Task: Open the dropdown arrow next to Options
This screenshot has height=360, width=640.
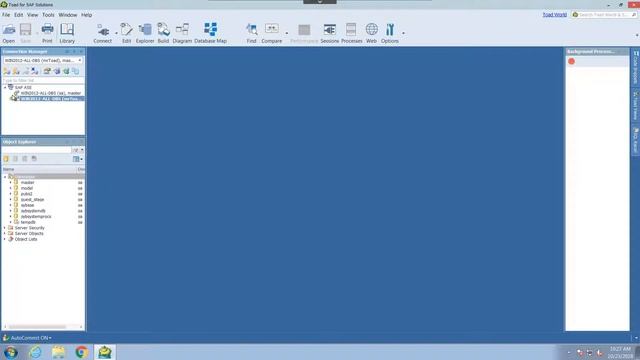Action: coord(403,33)
